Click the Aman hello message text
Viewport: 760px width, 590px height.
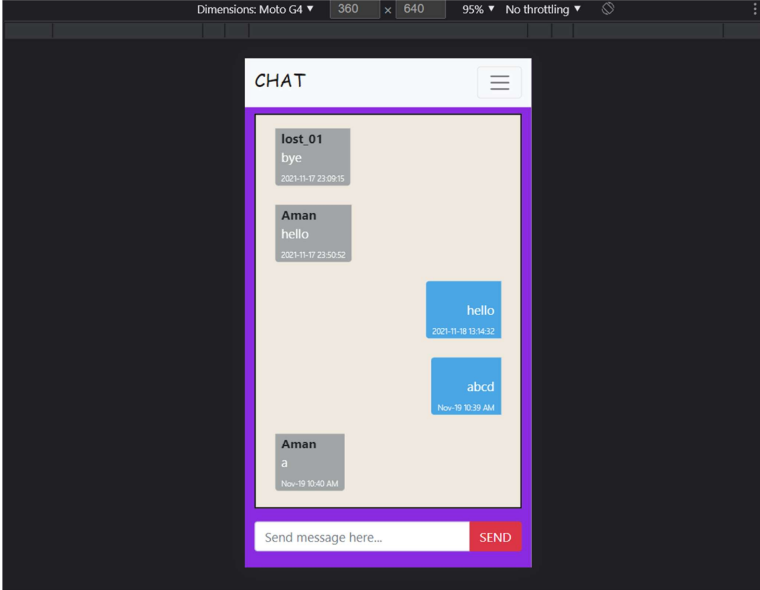295,234
